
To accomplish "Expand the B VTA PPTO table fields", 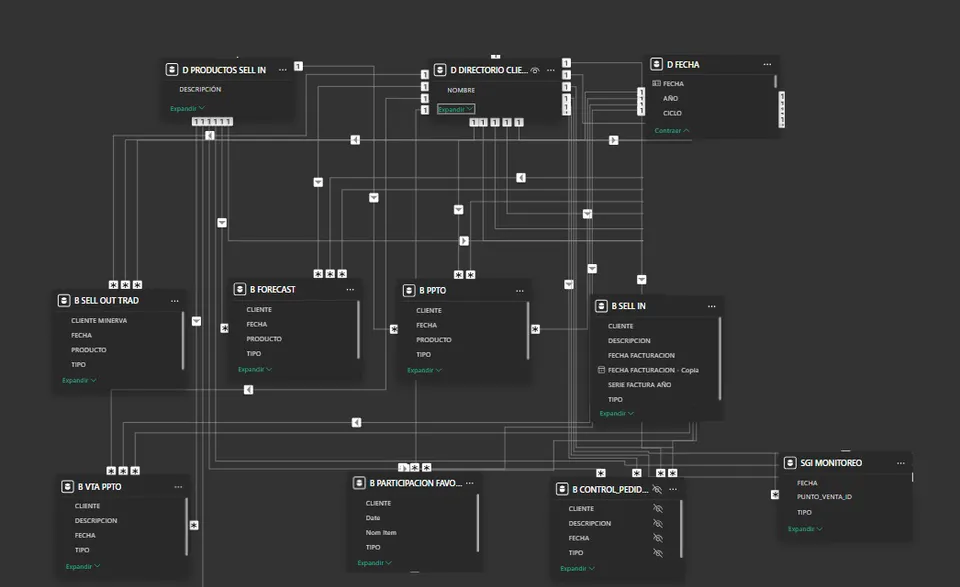I will [x=83, y=566].
